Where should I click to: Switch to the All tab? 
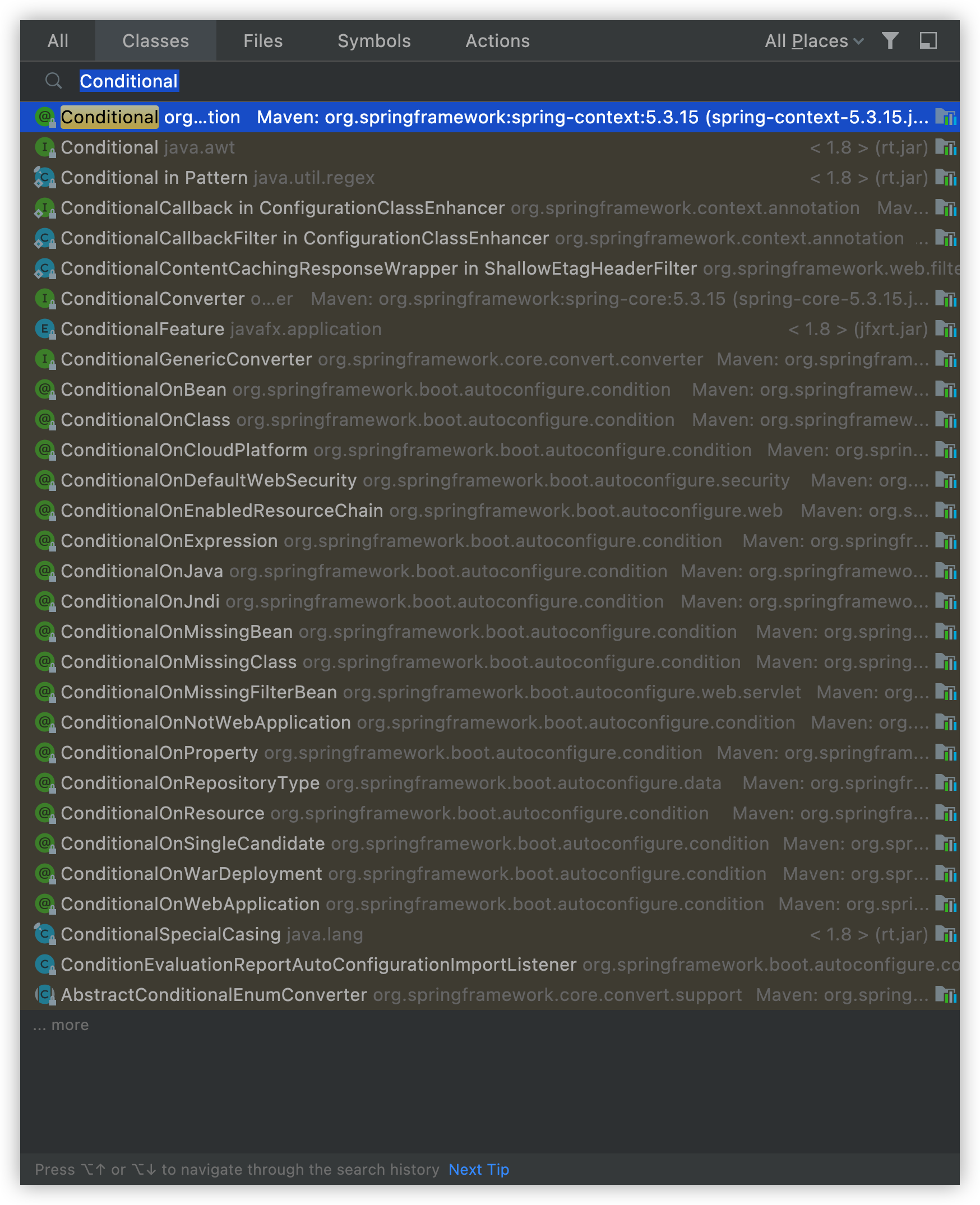58,41
